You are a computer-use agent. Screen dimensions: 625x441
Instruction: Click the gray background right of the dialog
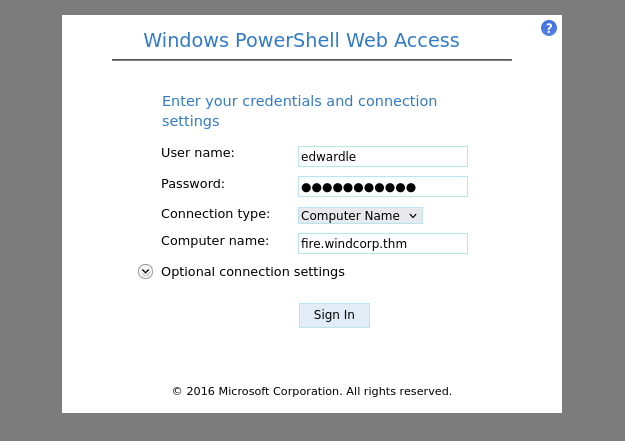click(x=593, y=220)
